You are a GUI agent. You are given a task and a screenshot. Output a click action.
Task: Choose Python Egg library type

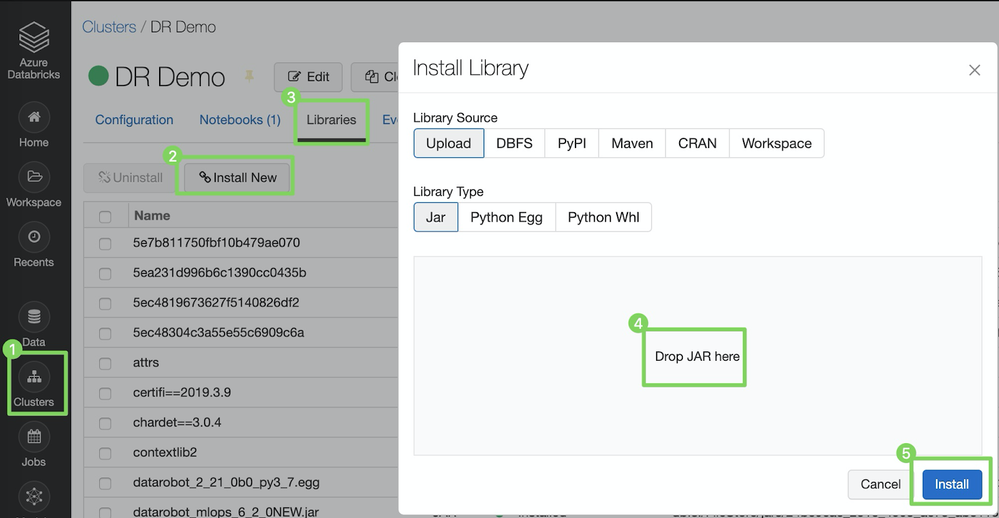pos(507,217)
